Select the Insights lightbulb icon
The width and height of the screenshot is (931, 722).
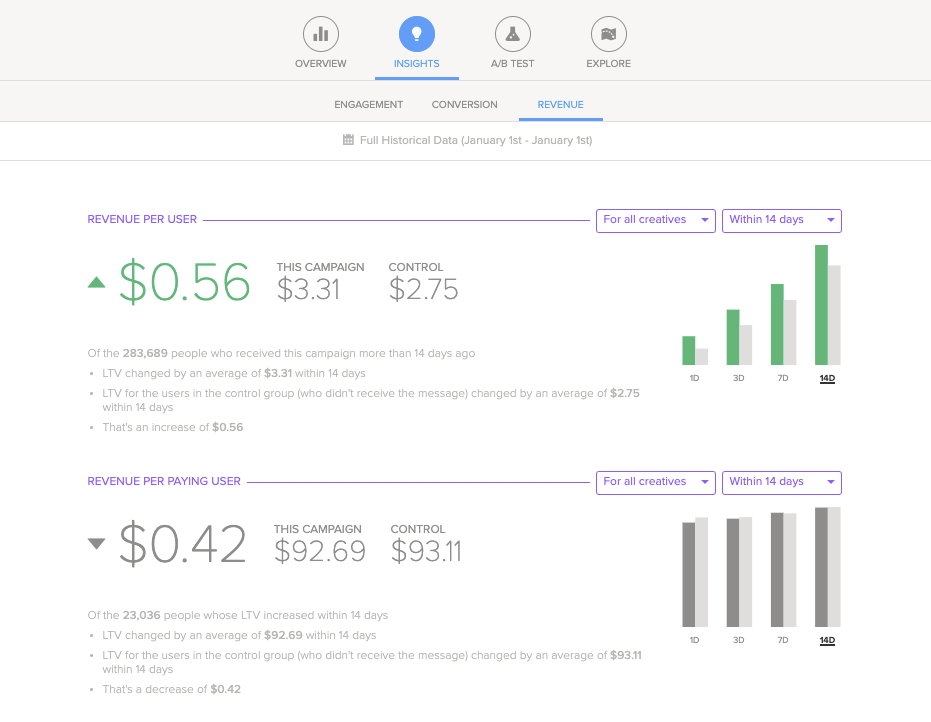[416, 35]
